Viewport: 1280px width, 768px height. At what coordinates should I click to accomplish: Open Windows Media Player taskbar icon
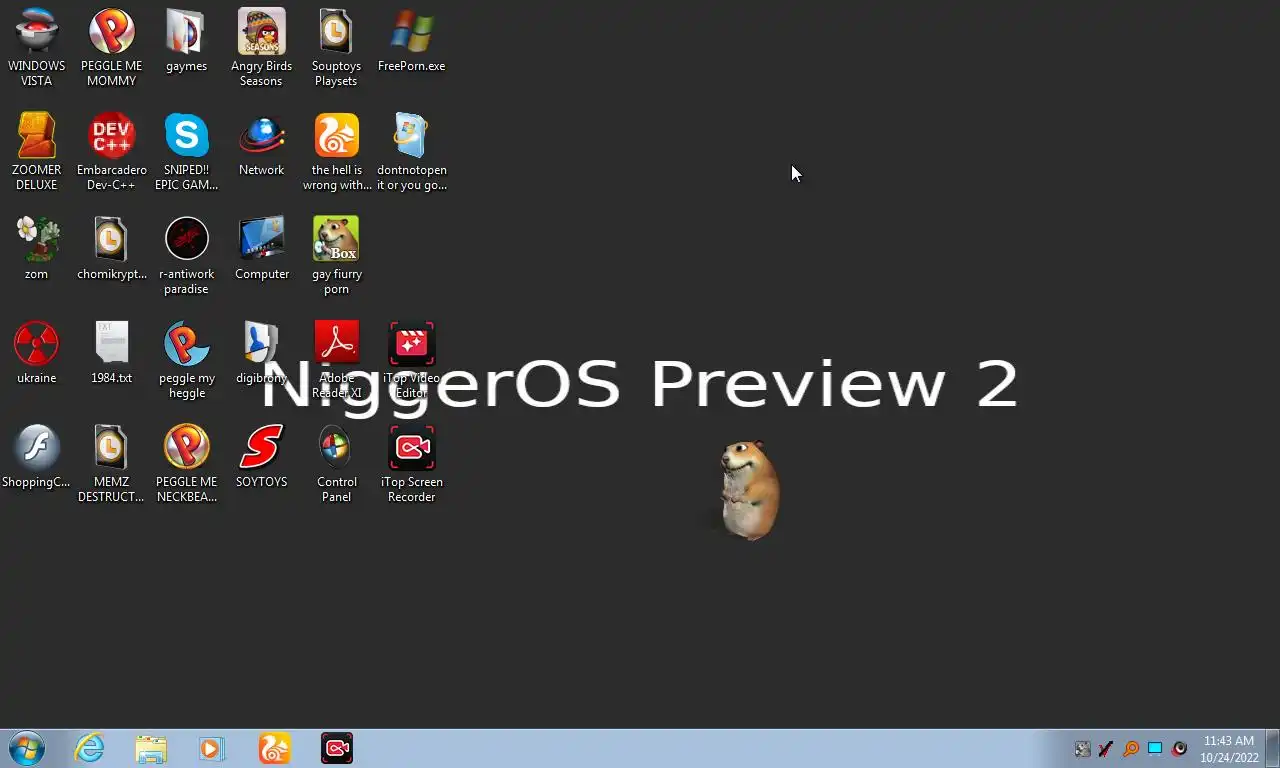coord(212,748)
